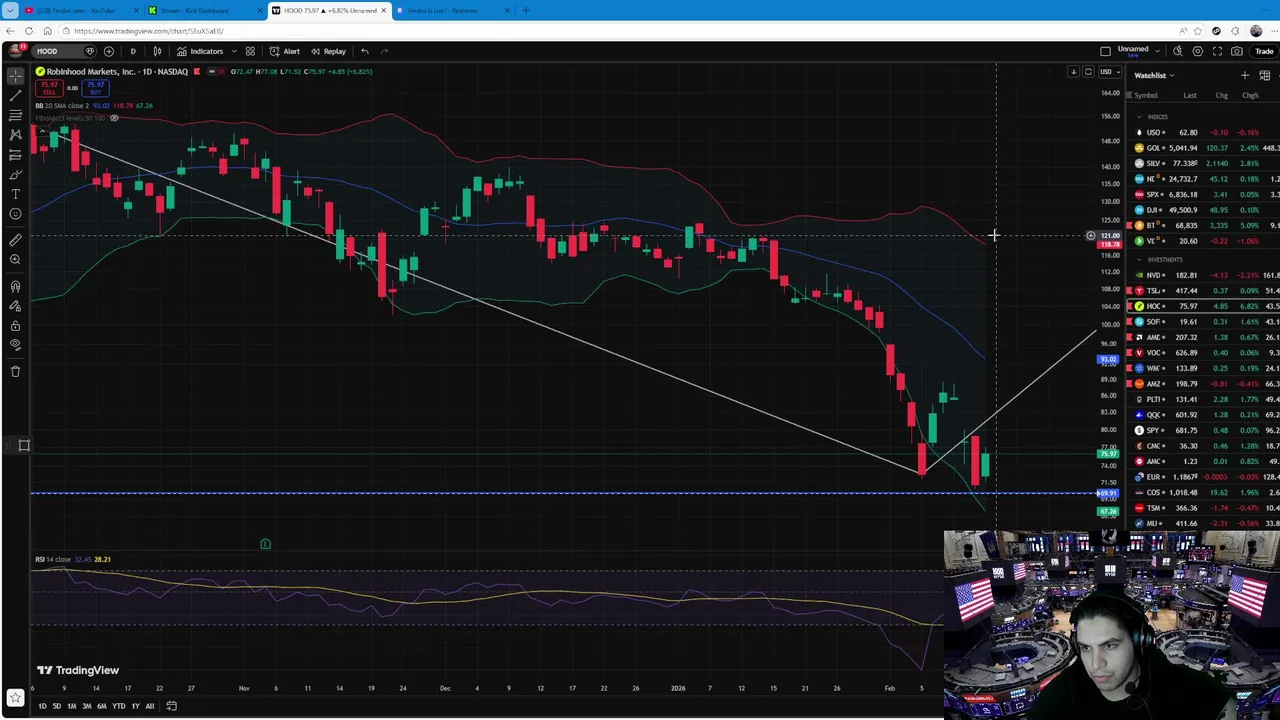Select the 1M time range
The image size is (1280, 720).
pyautogui.click(x=71, y=706)
